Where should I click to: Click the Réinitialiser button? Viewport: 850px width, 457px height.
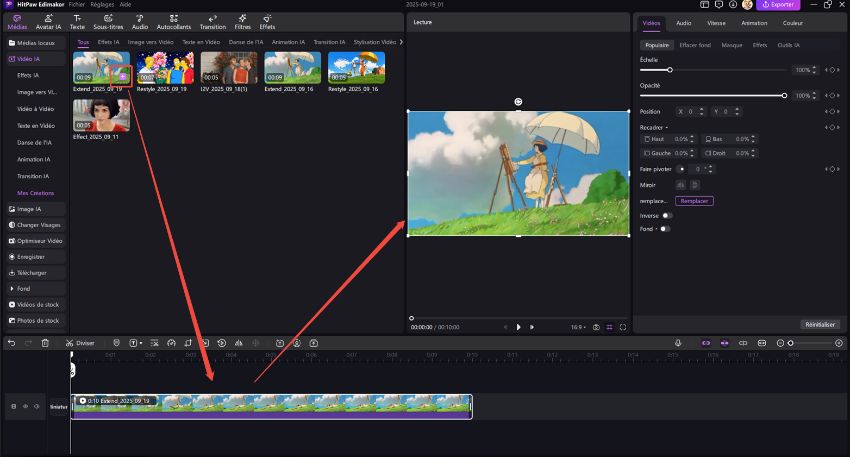pyautogui.click(x=820, y=324)
